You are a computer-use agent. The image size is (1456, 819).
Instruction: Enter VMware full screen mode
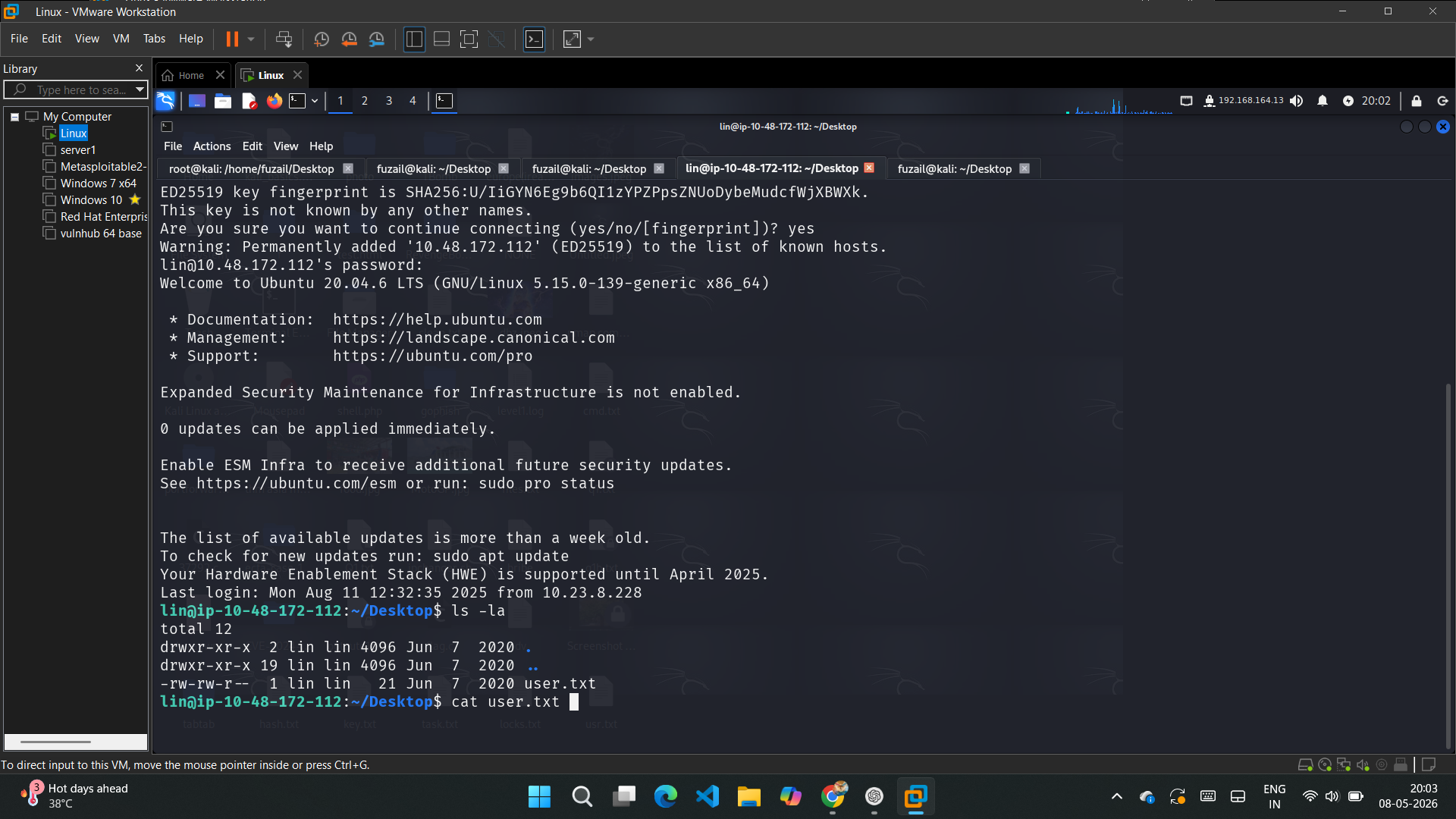(x=469, y=39)
